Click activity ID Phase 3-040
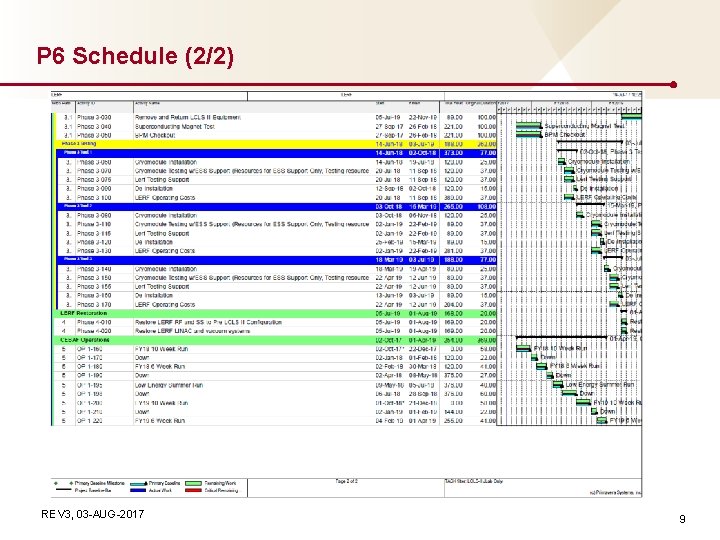 (94, 126)
